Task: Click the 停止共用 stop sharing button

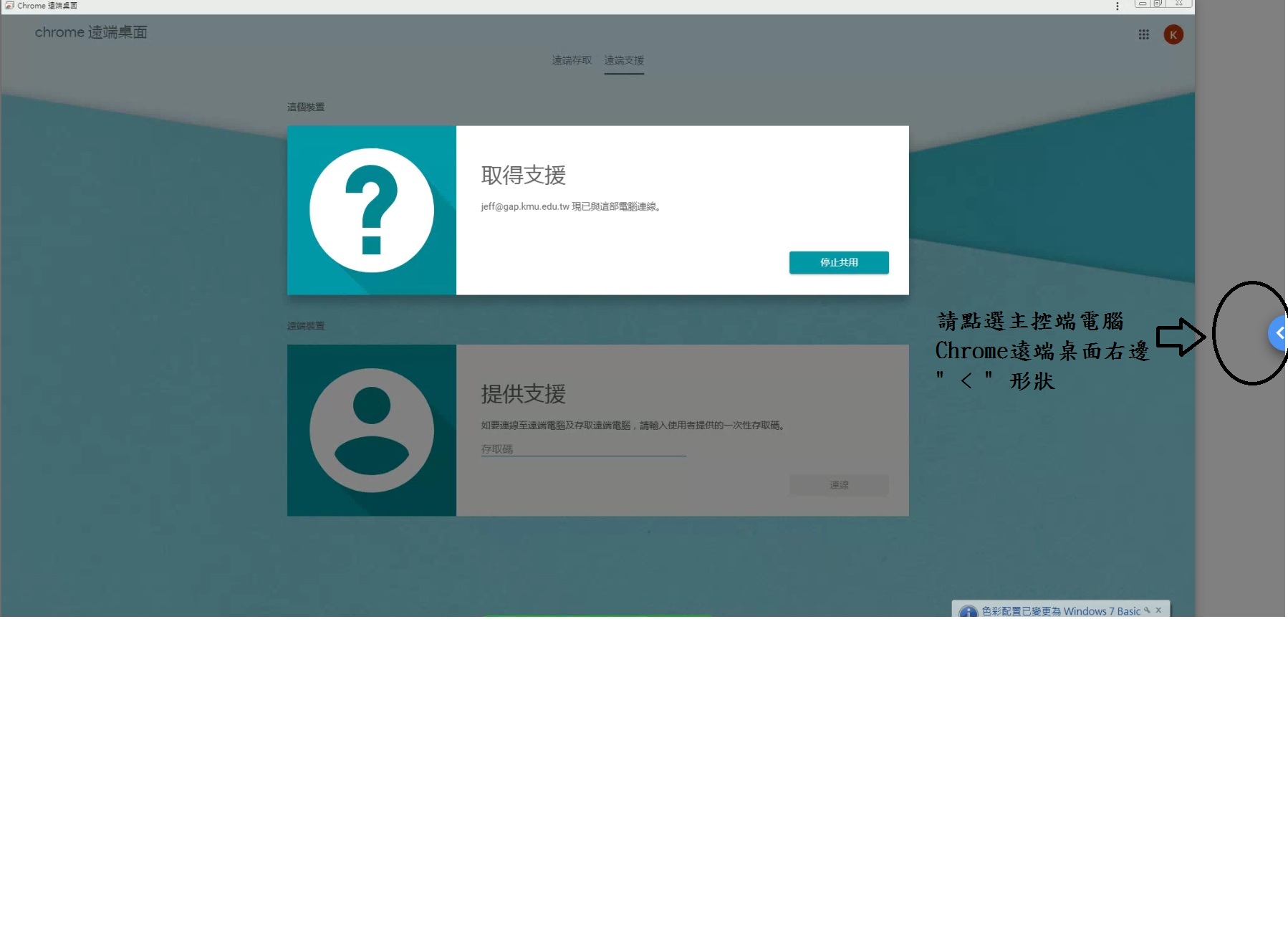Action: coord(839,262)
